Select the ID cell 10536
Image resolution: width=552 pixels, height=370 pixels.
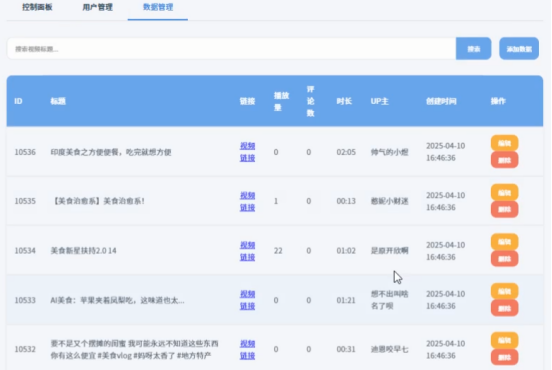25,152
